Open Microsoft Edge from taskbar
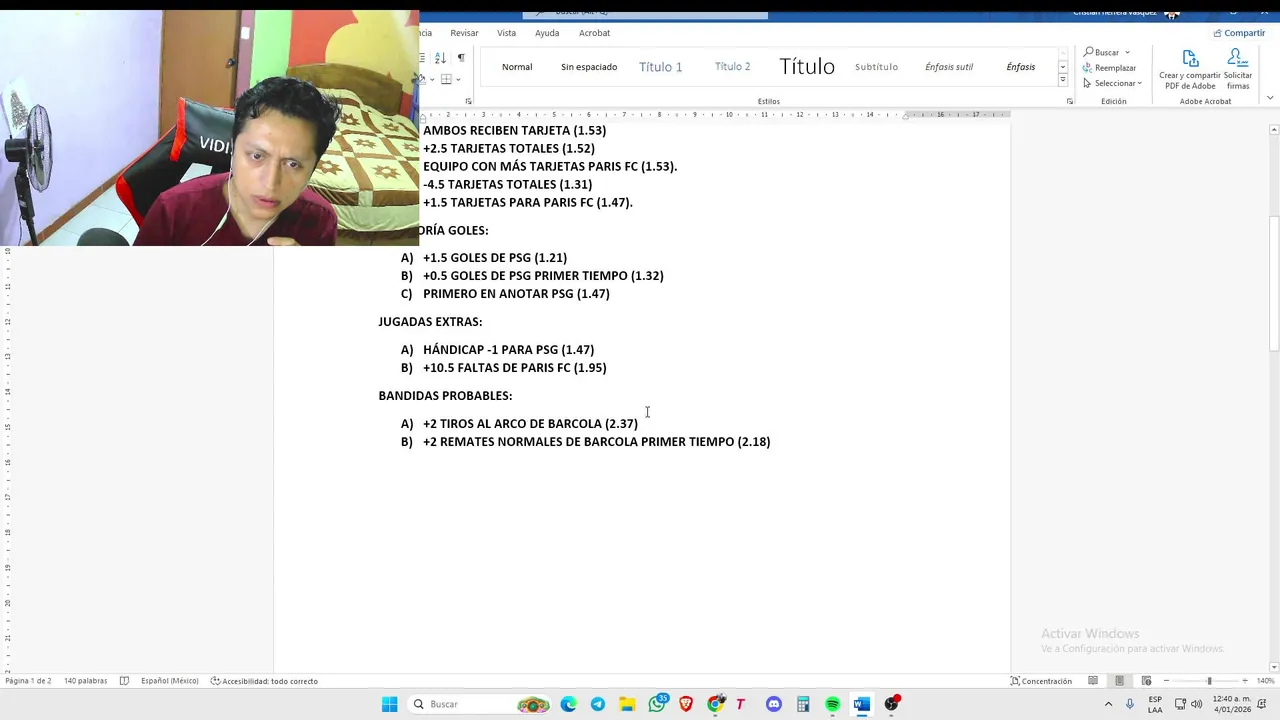The height and width of the screenshot is (720, 1280). click(x=569, y=704)
